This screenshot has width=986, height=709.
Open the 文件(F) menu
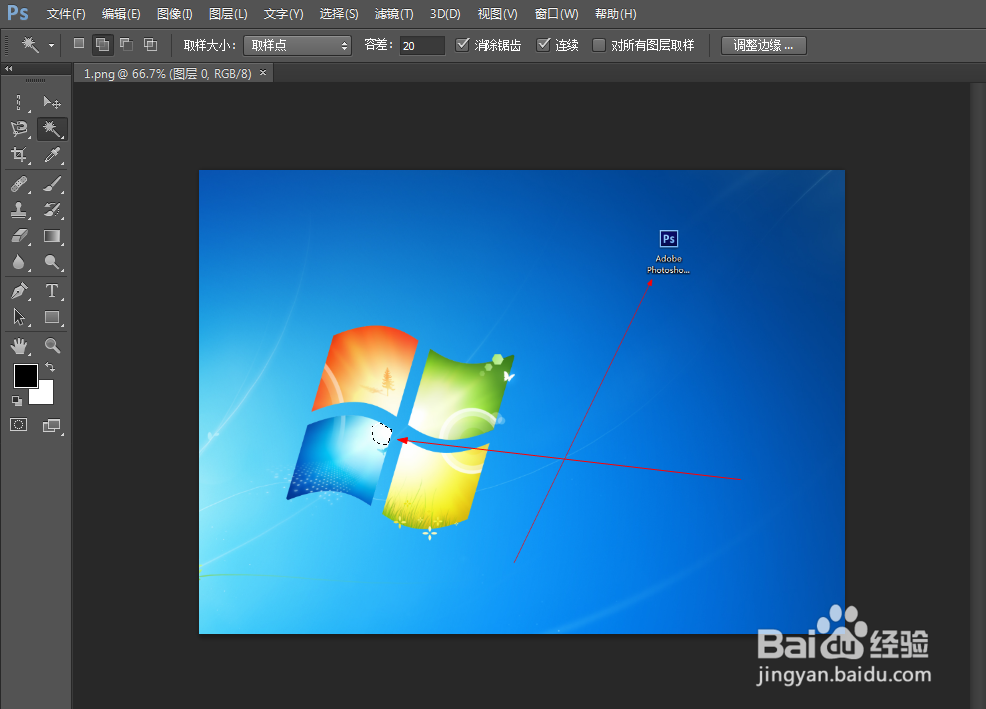click(x=66, y=14)
